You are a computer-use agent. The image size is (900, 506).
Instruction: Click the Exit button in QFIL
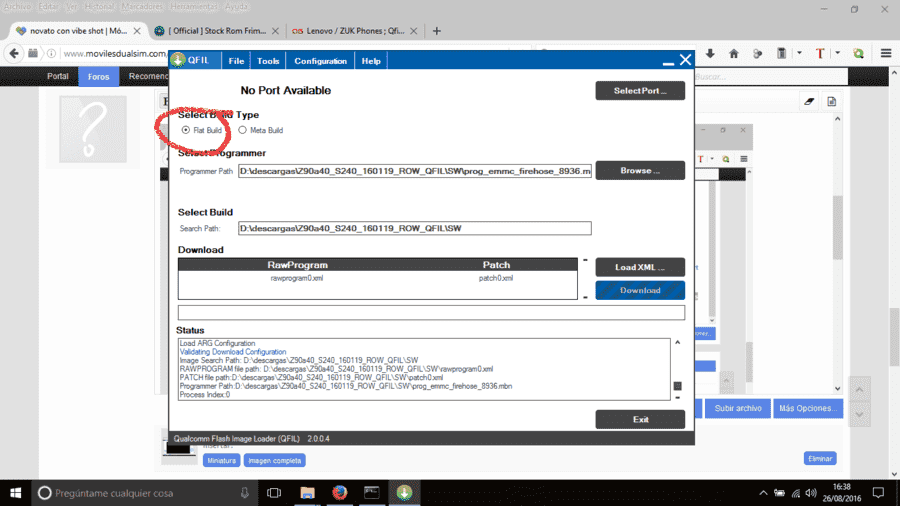click(640, 419)
